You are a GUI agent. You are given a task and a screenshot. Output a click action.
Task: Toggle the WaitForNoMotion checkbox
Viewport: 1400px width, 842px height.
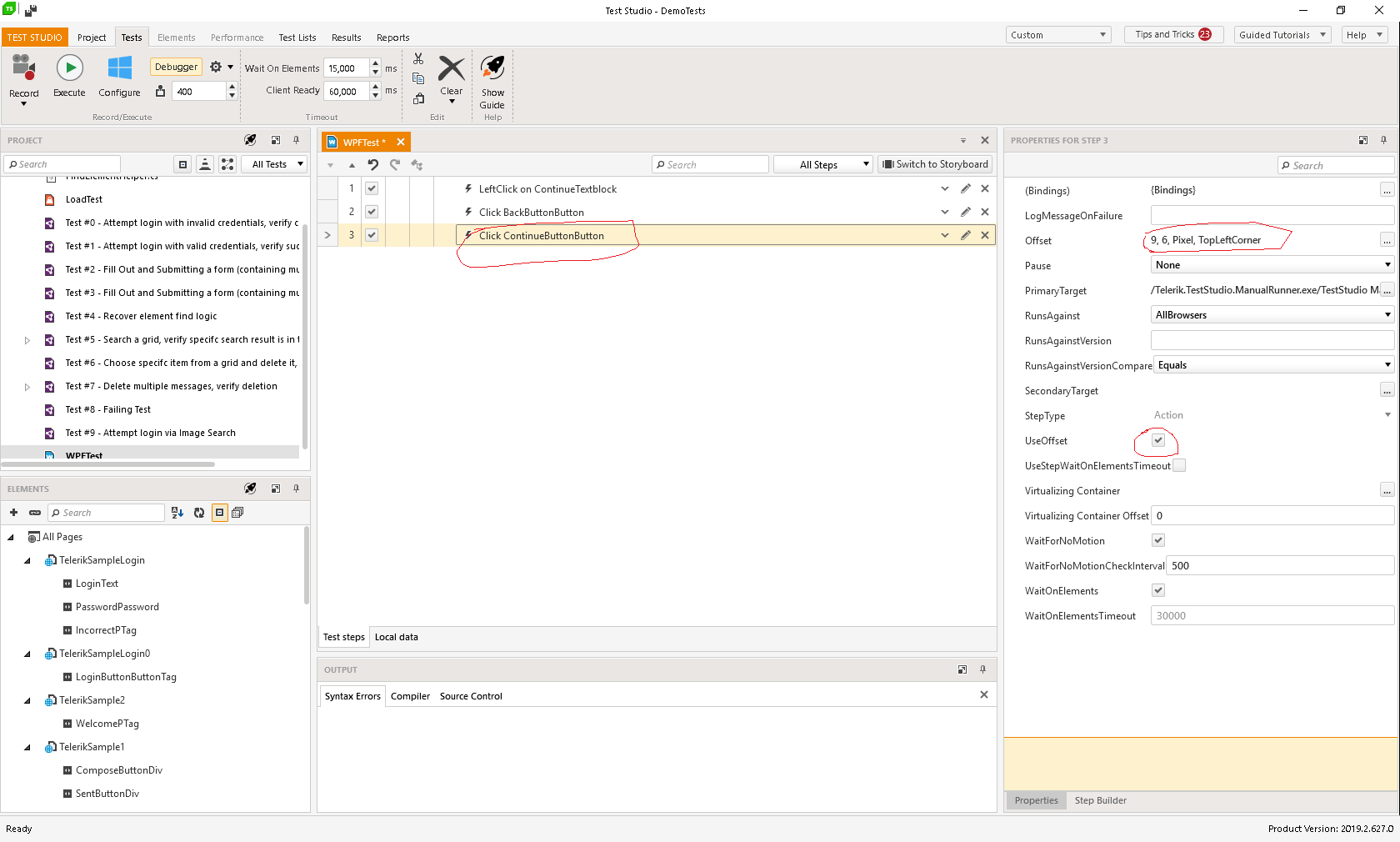tap(1158, 540)
